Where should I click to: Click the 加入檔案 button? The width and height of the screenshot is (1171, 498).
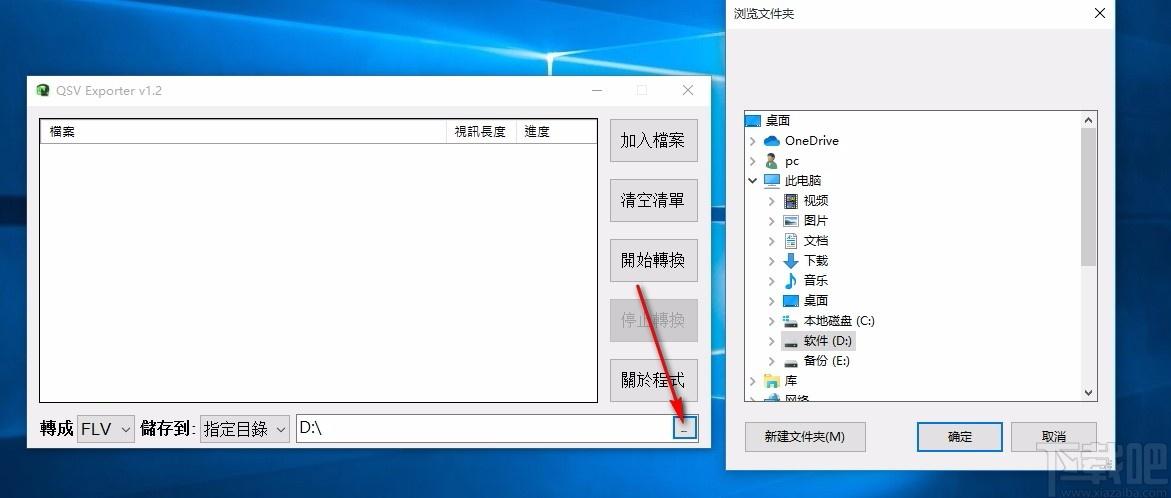(x=653, y=140)
